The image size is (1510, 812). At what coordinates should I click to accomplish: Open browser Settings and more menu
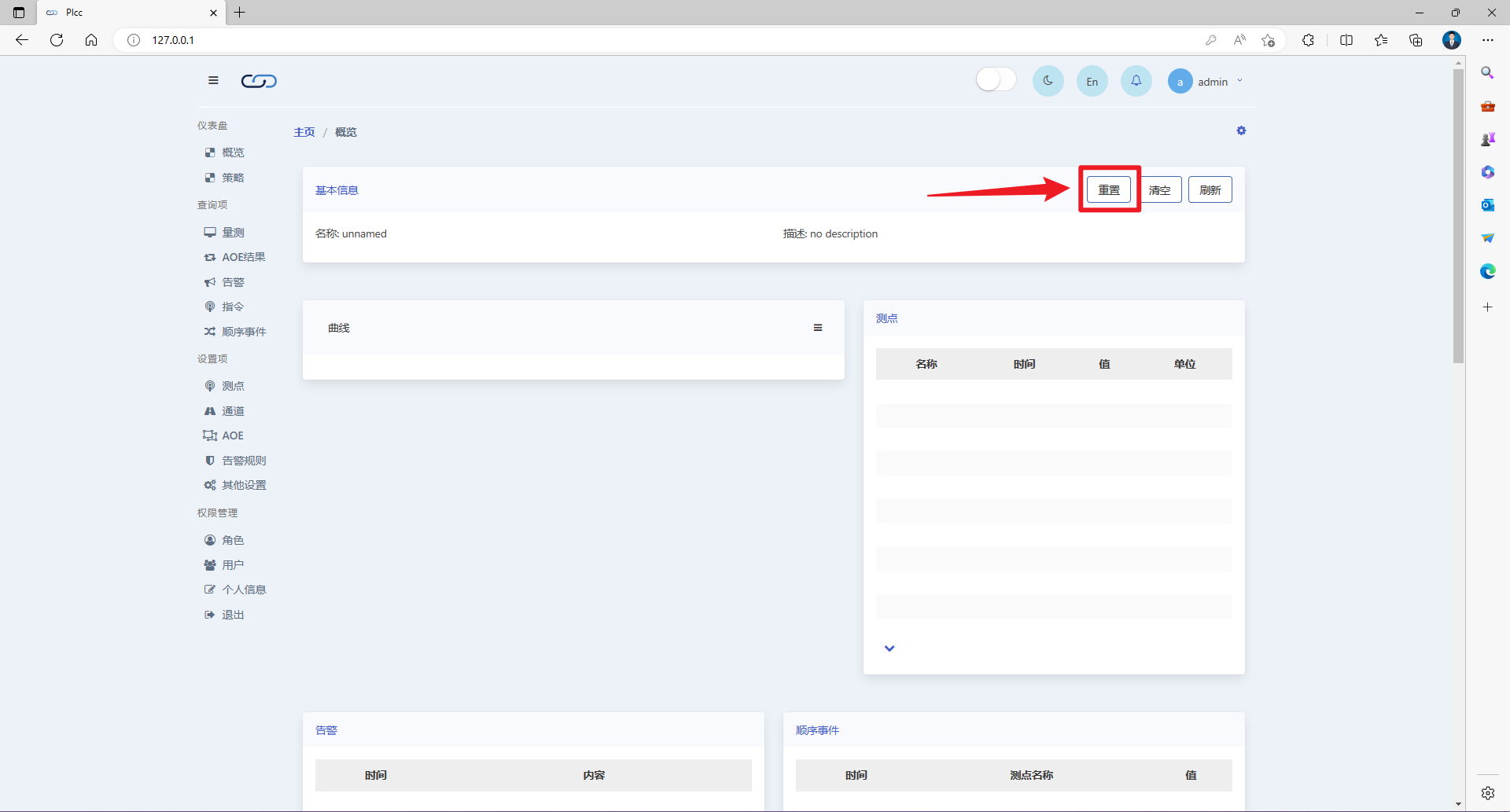pyautogui.click(x=1488, y=40)
